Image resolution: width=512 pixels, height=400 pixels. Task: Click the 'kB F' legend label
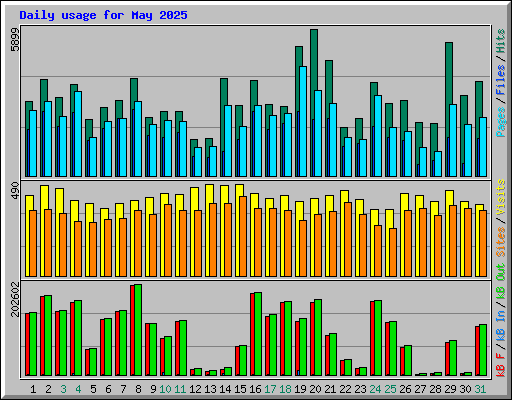(501, 365)
